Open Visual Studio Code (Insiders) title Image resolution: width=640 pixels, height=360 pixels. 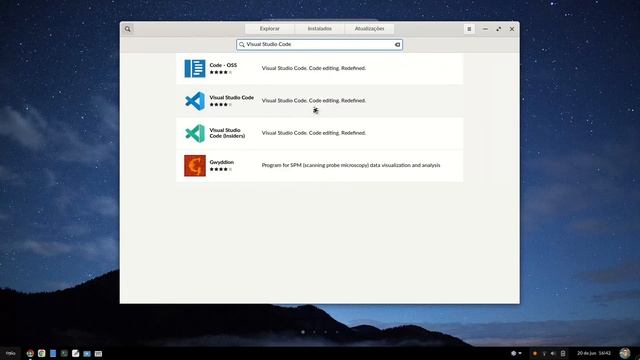[x=227, y=133]
